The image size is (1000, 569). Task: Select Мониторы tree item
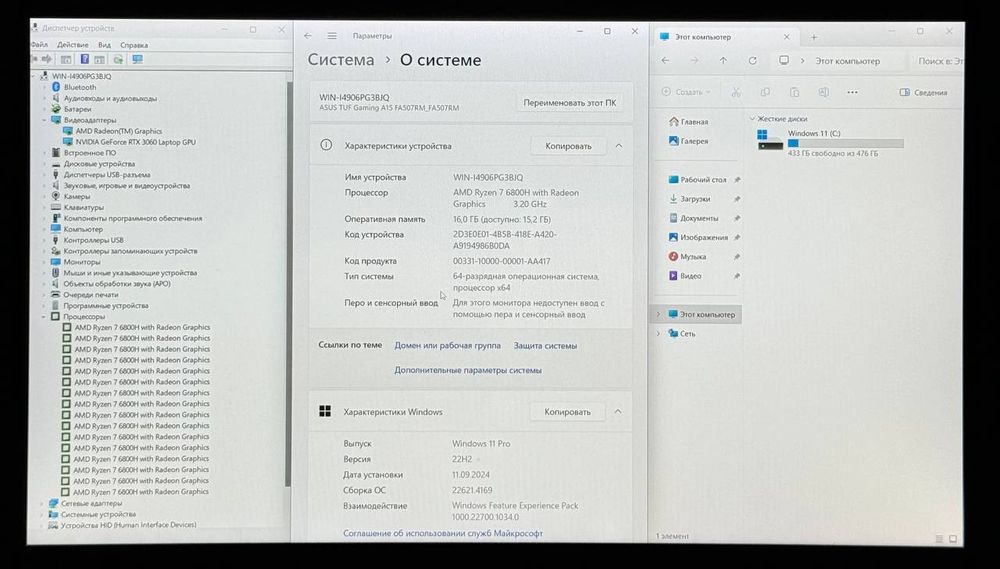click(x=81, y=262)
